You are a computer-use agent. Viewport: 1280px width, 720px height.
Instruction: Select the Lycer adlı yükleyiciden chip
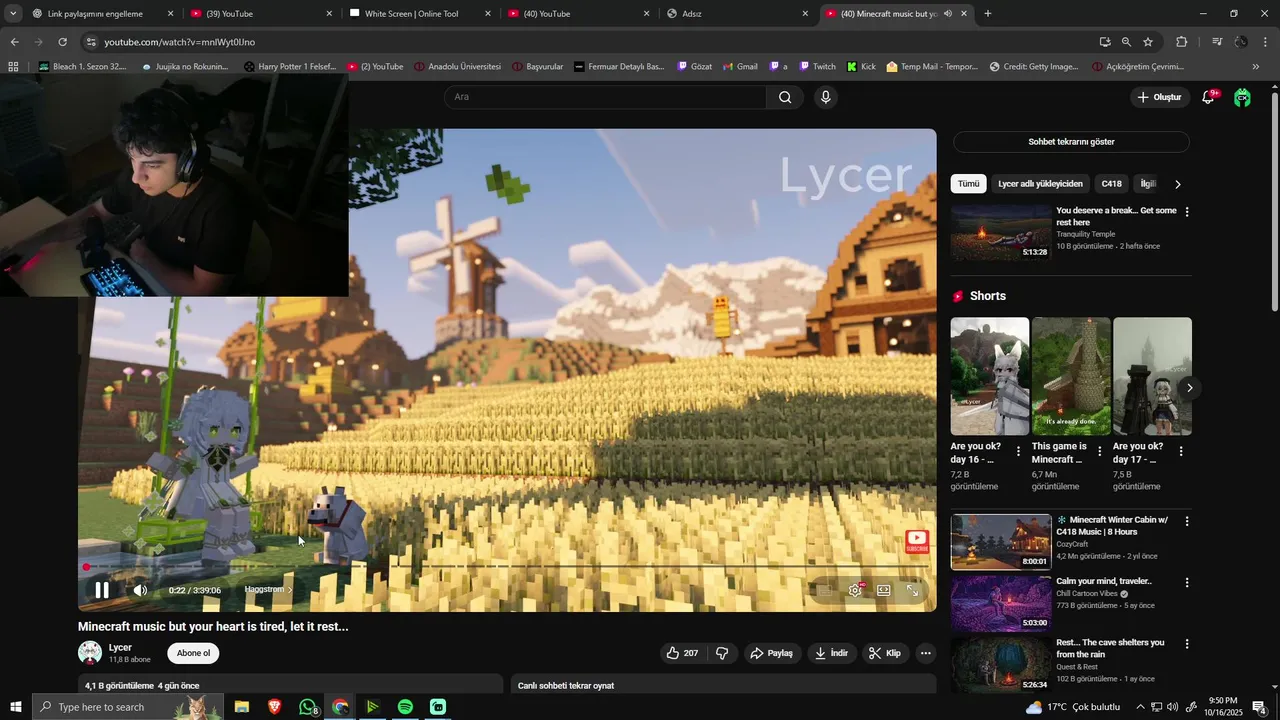click(1040, 184)
